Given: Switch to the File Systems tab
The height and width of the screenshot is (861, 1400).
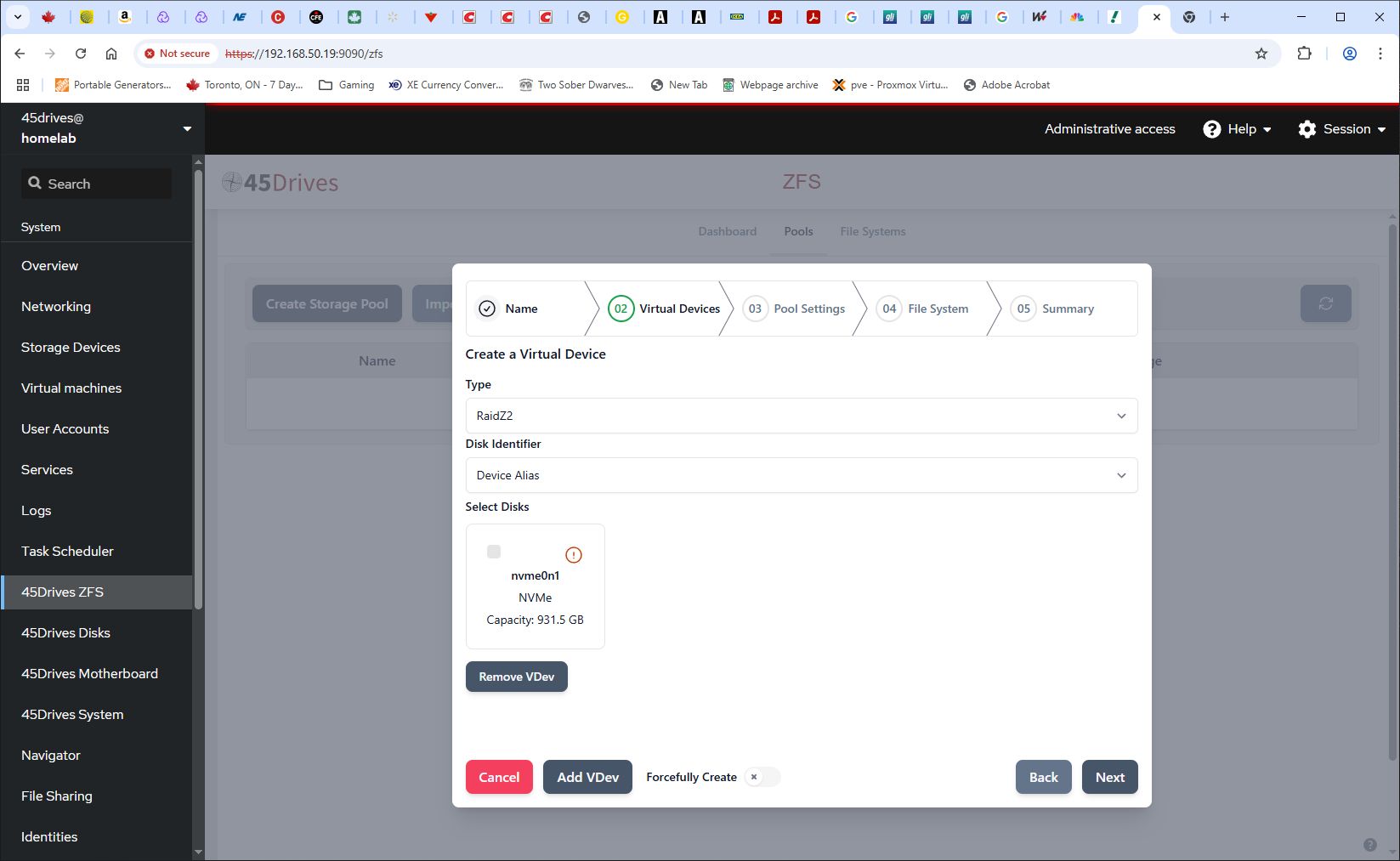Looking at the screenshot, I should [x=873, y=231].
